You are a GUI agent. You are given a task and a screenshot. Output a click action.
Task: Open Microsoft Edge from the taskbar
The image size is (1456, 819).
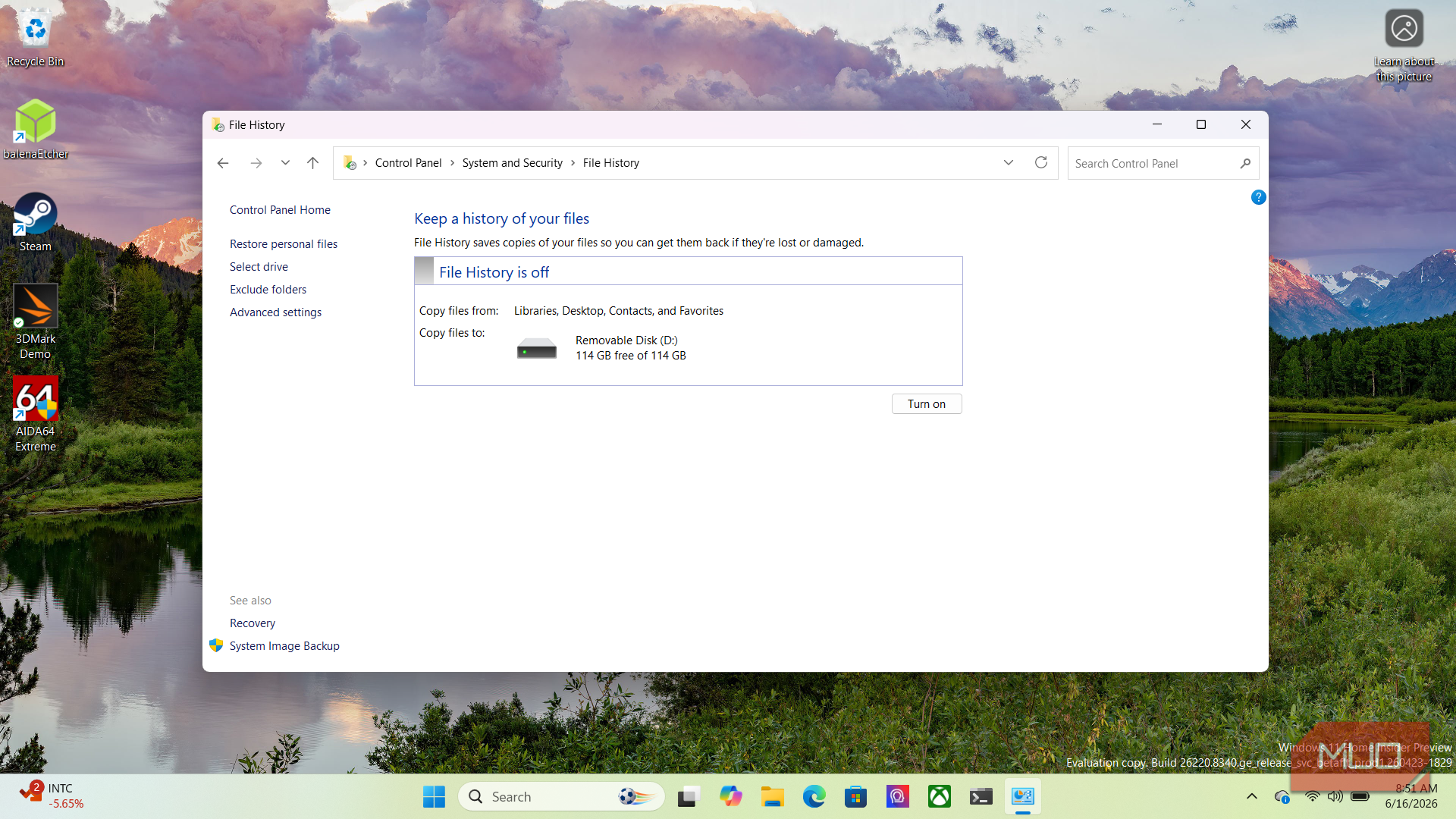(x=814, y=797)
